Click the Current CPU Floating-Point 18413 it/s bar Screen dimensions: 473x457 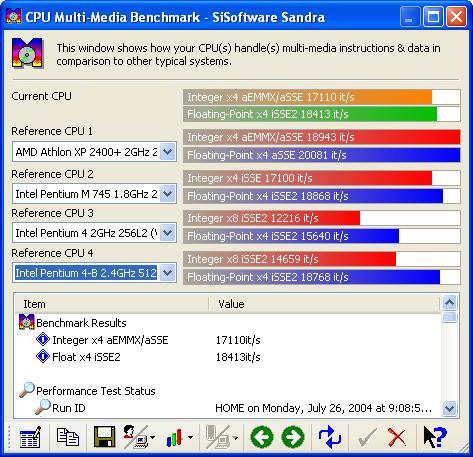pos(322,114)
